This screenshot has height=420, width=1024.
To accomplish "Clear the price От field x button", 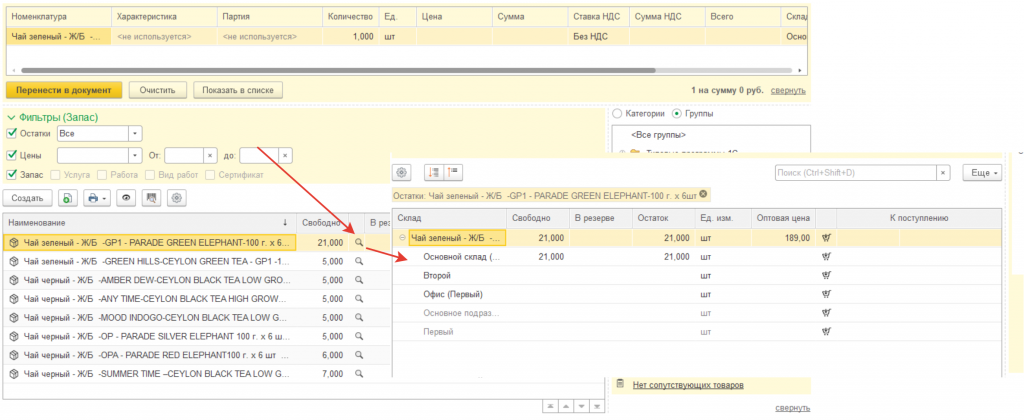I will coord(210,155).
